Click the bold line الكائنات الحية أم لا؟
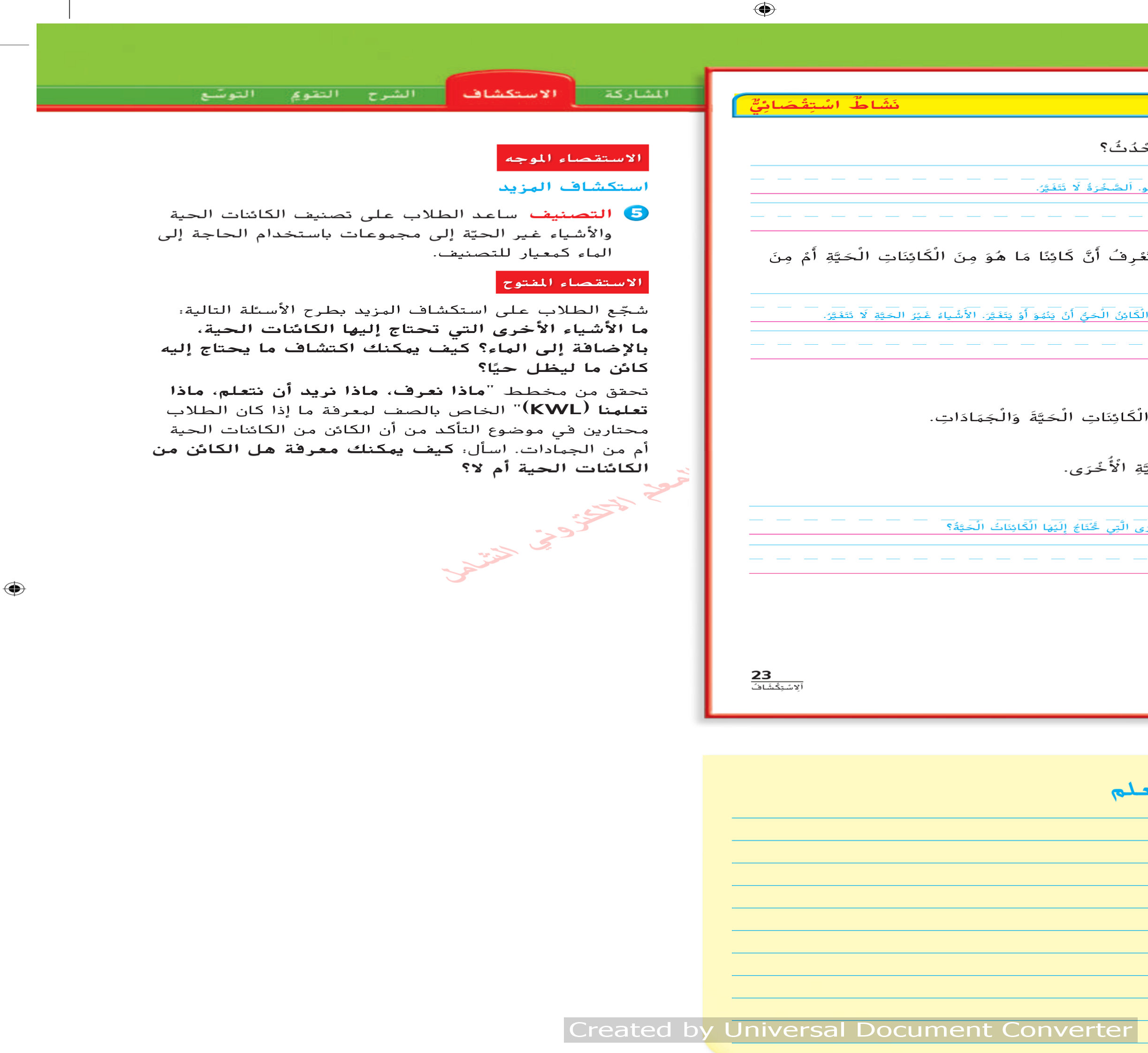1148x1053 pixels. click(x=555, y=468)
